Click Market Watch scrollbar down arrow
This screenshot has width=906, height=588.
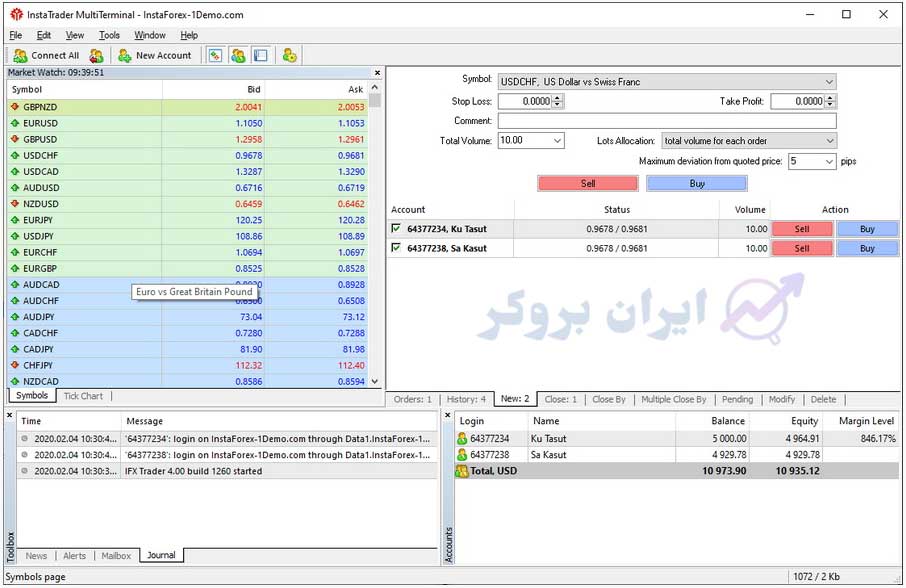(x=375, y=381)
